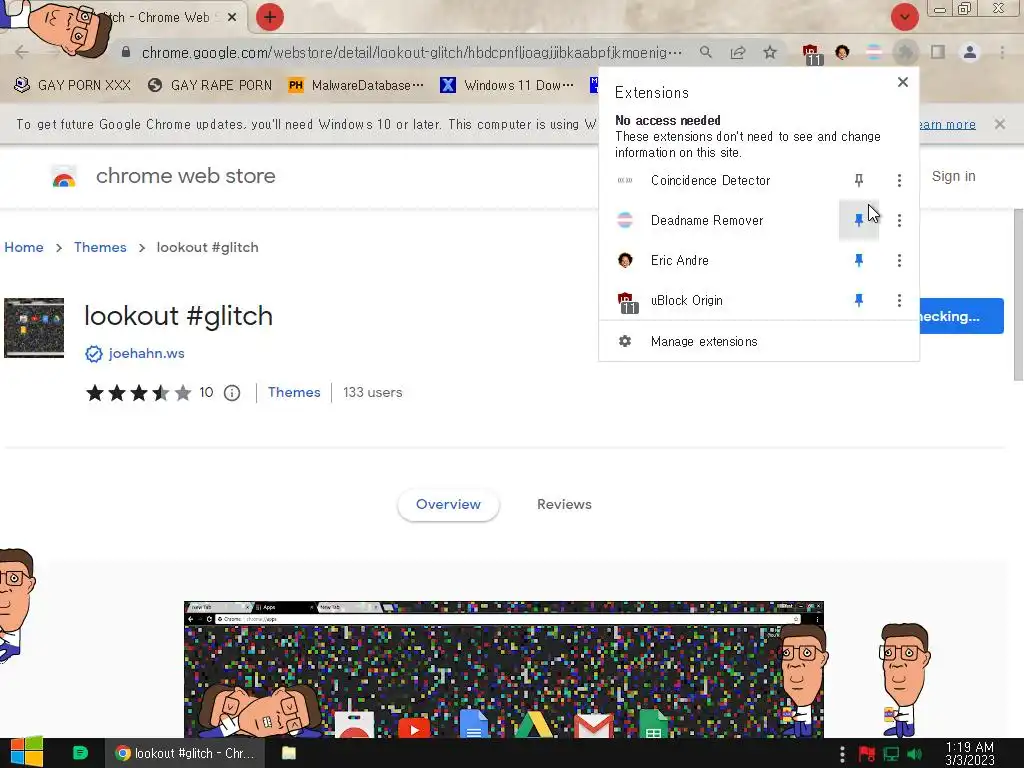Click the verified publisher badge icon
This screenshot has width=1024, height=768.
tap(93, 354)
